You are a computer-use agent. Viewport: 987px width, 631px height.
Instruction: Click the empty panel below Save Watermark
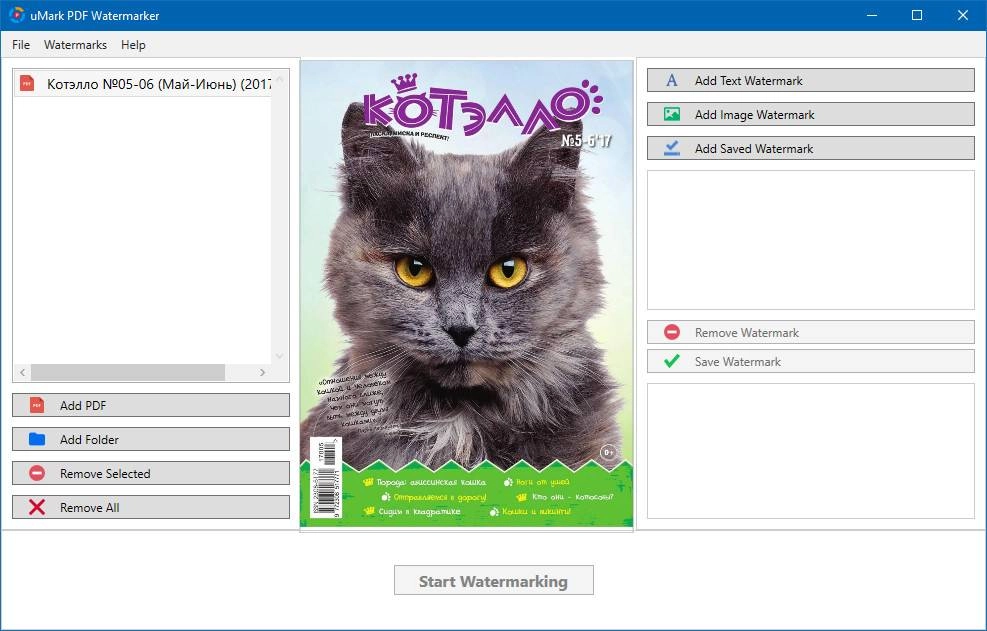pyautogui.click(x=811, y=451)
